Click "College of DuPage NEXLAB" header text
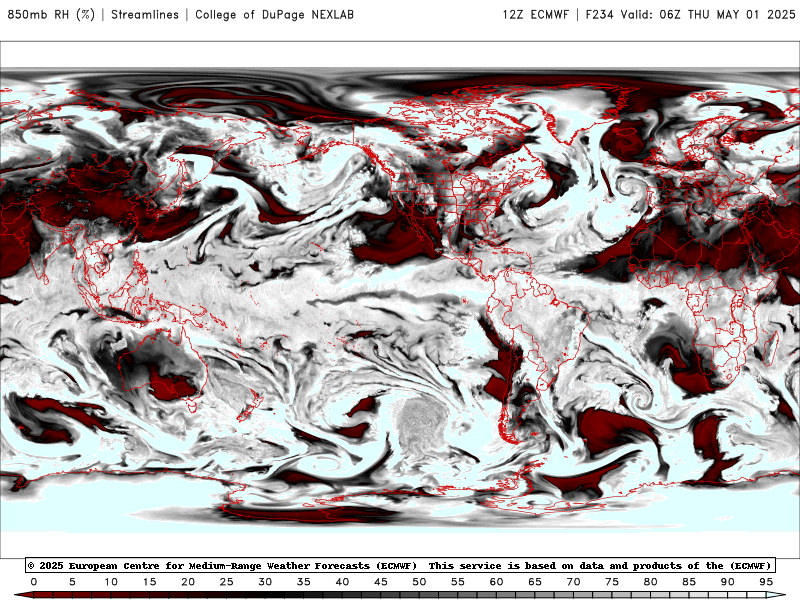This screenshot has width=800, height=600. [274, 14]
